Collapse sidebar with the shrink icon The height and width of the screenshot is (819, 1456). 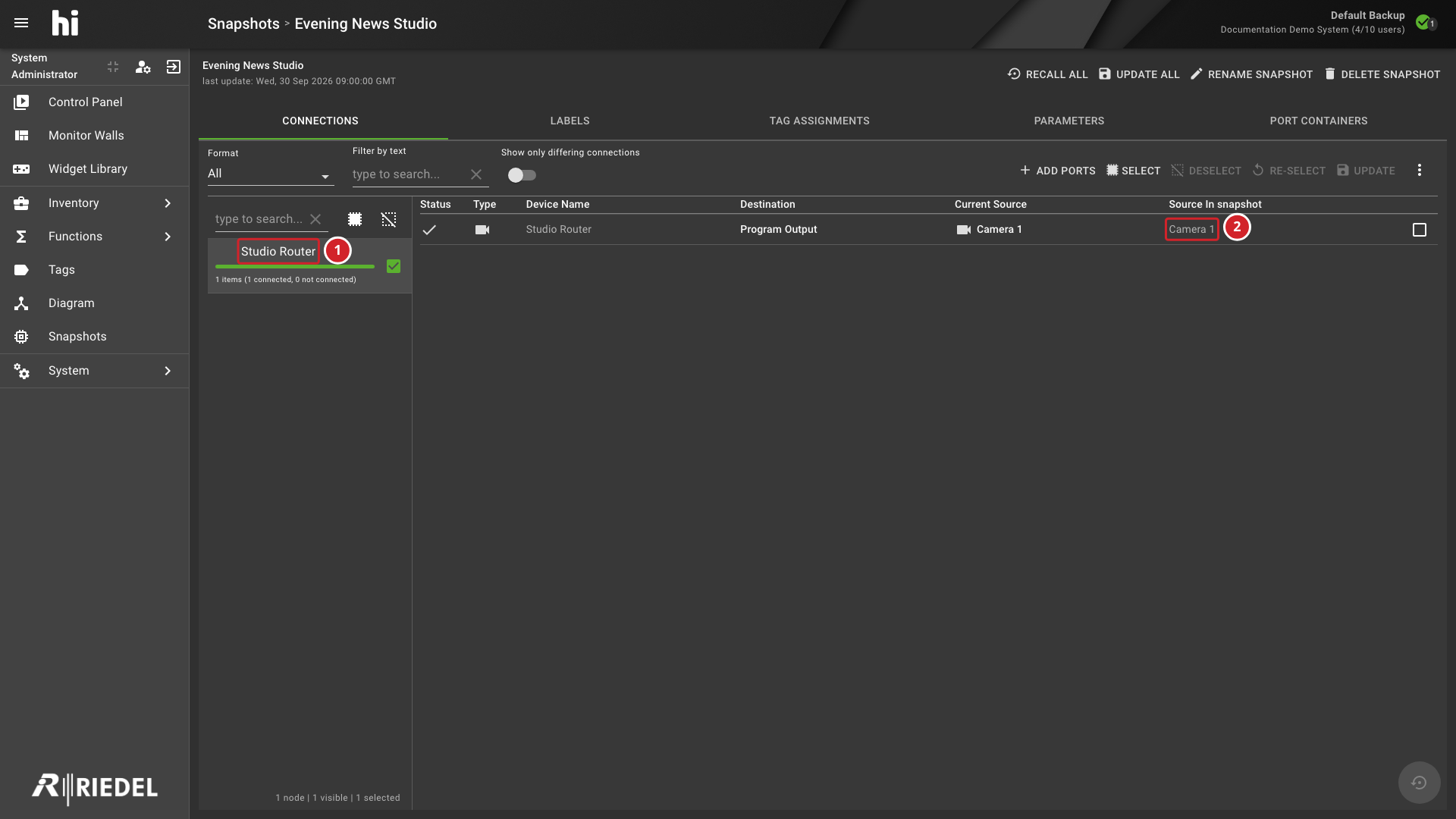[x=113, y=67]
